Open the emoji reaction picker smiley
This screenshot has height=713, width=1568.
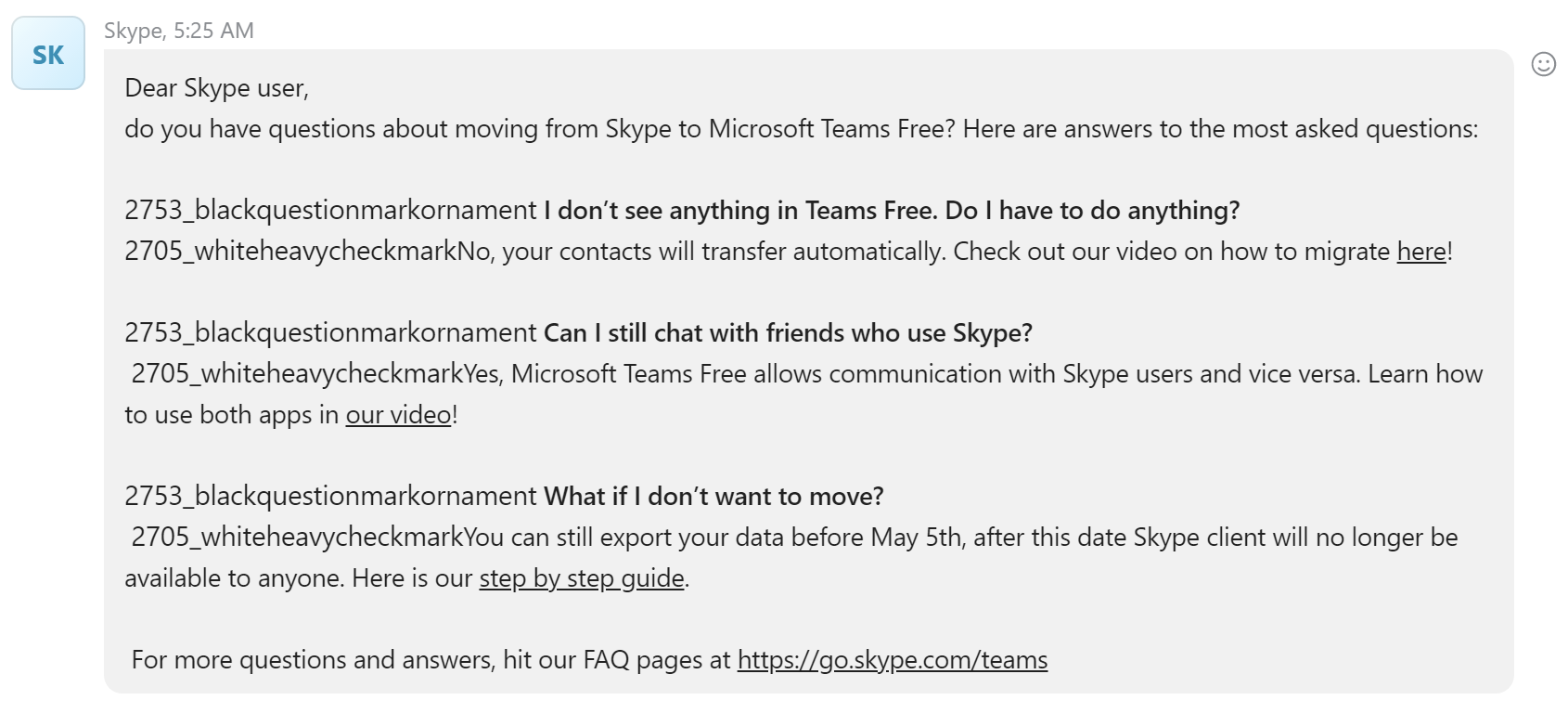pos(1543,64)
